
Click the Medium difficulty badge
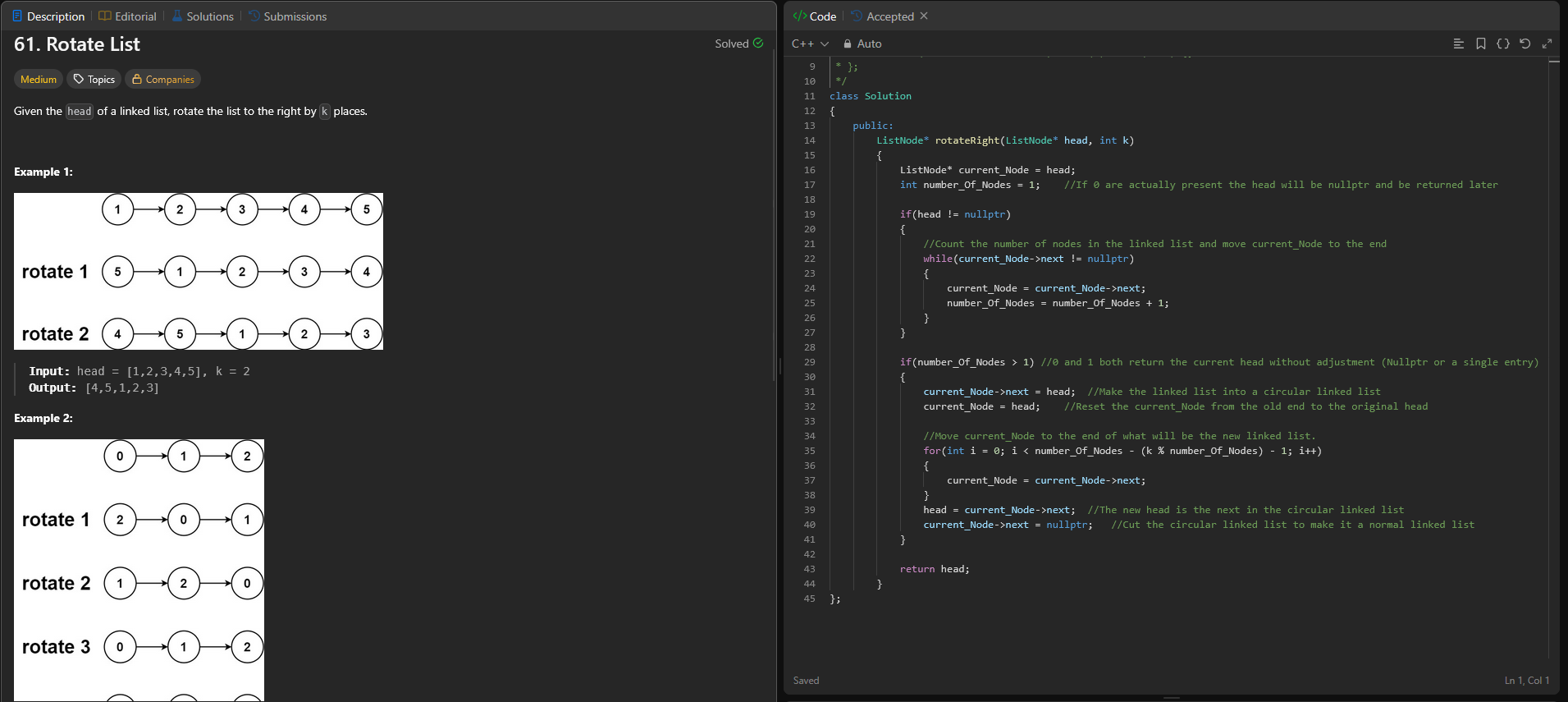39,80
